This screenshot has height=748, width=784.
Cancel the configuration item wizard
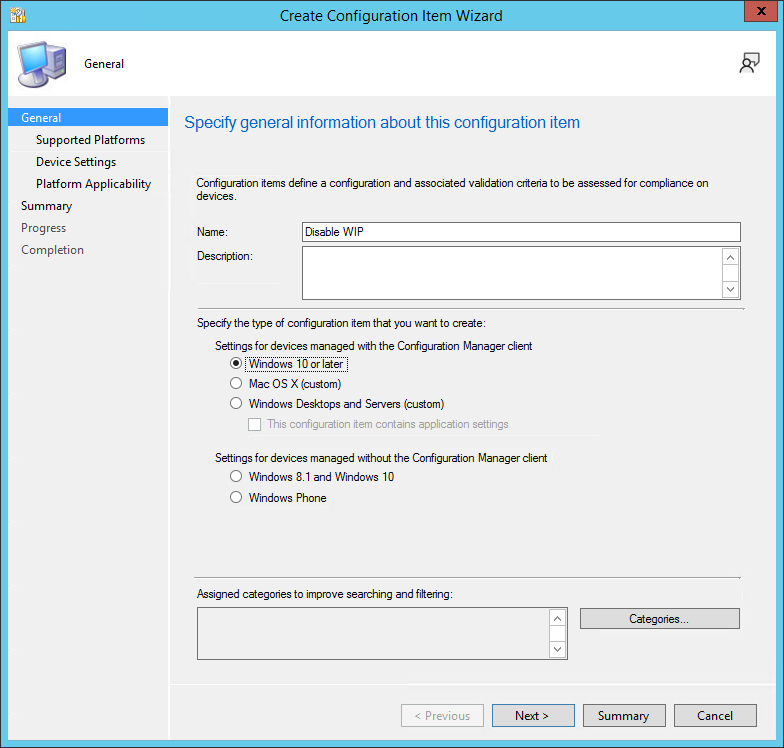(714, 716)
